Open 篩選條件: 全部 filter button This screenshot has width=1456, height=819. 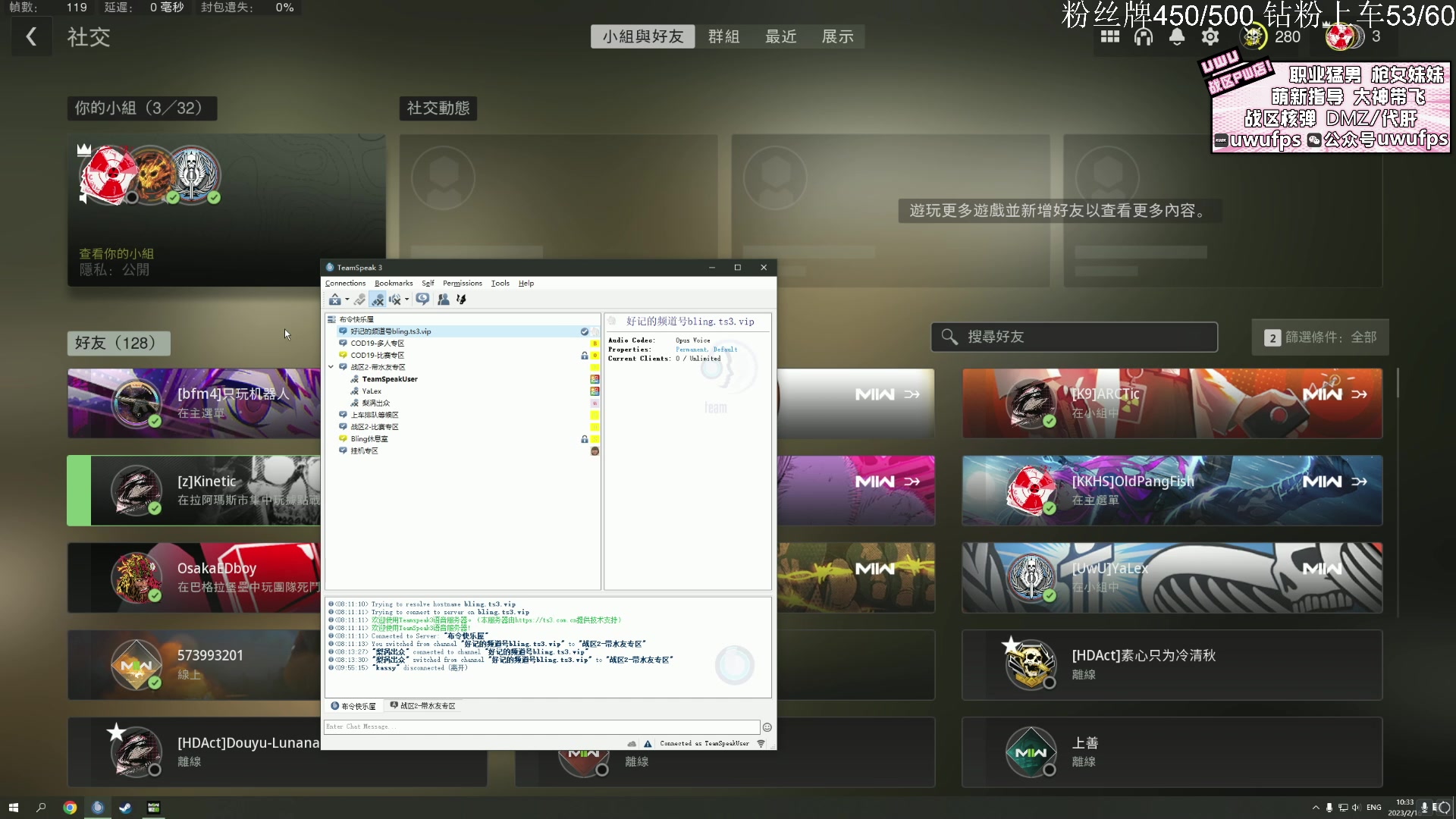point(1320,337)
